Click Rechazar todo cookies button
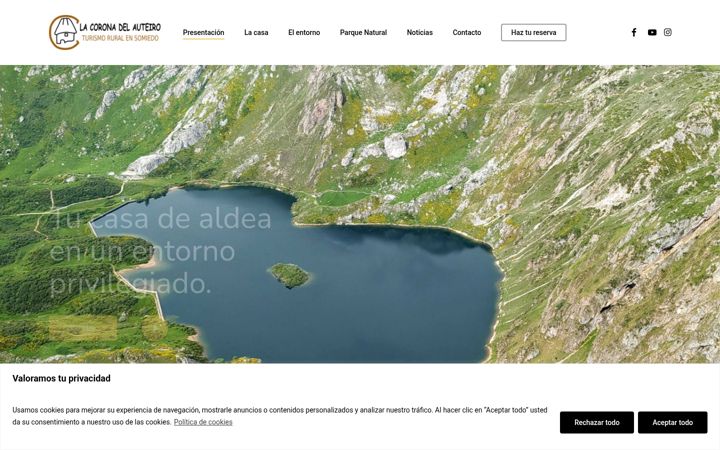 596,422
